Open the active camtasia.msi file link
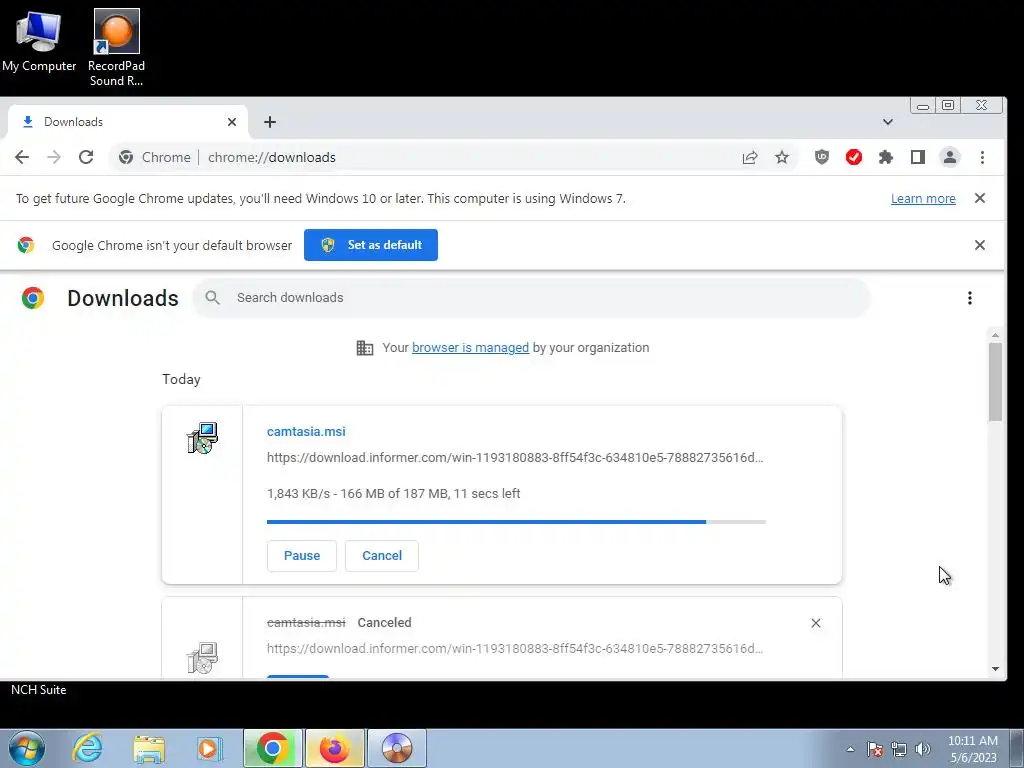The height and width of the screenshot is (768, 1024). pyautogui.click(x=306, y=432)
